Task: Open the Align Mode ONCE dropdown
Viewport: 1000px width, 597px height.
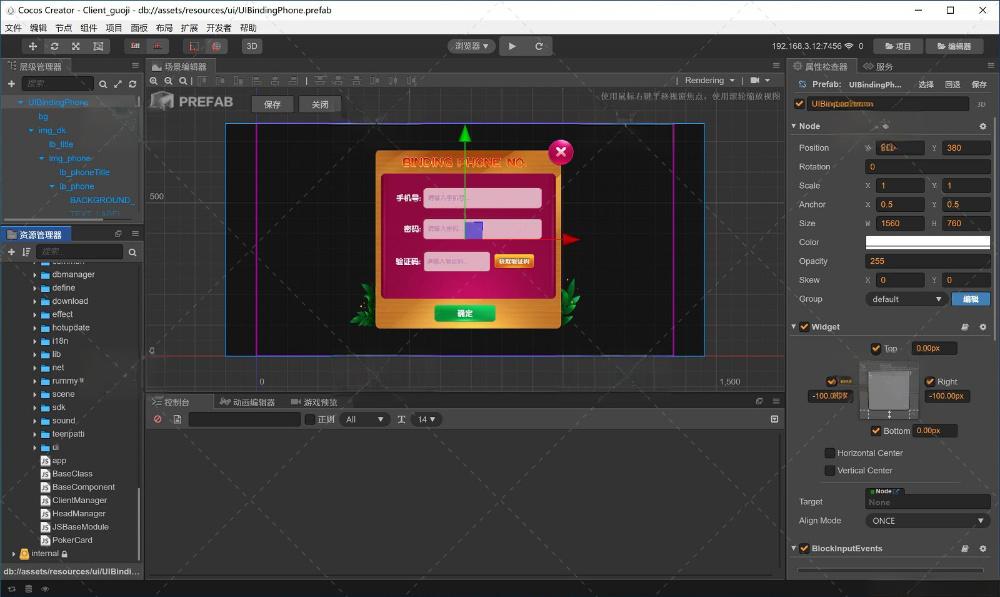Action: click(x=926, y=521)
